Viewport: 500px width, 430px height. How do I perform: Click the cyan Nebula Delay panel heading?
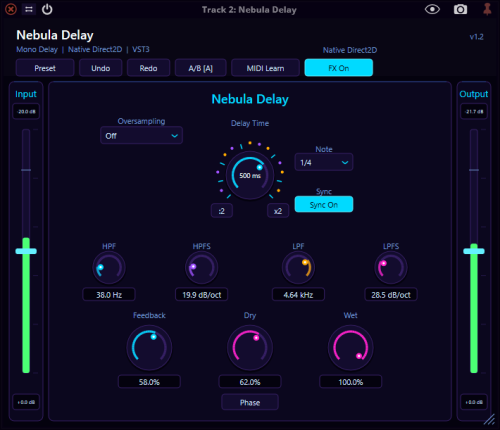250,99
